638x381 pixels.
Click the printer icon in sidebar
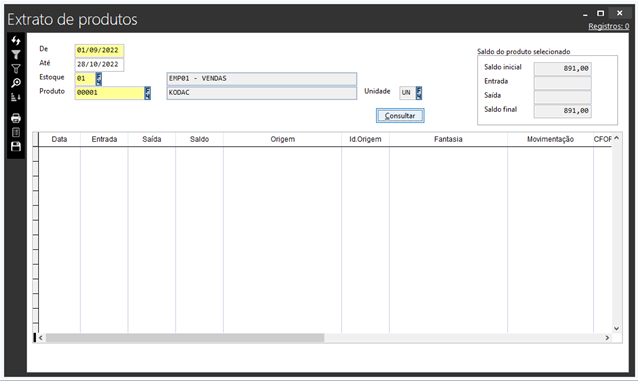pyautogui.click(x=16, y=118)
